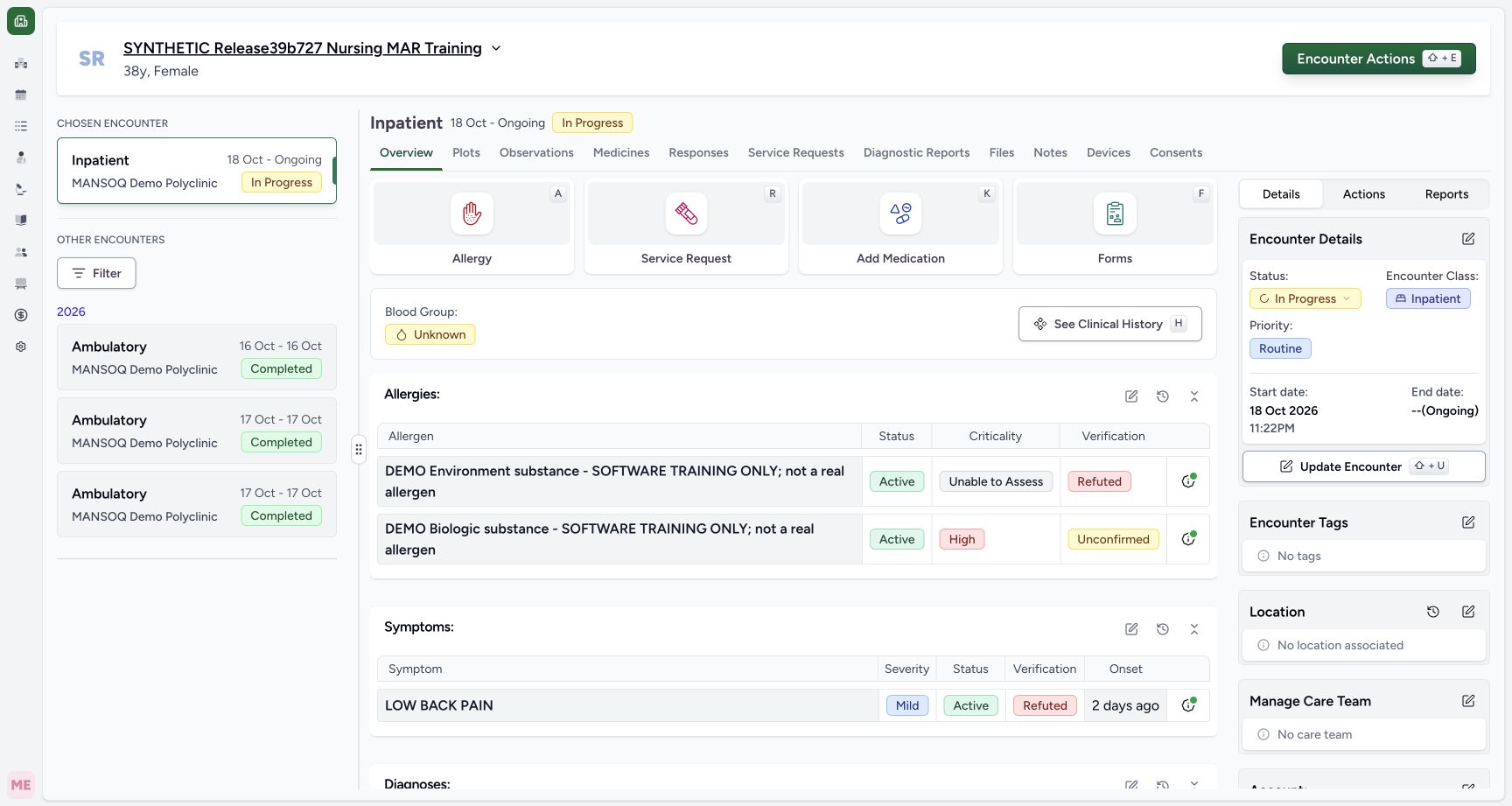Open the Forms clipboard icon
Image resolution: width=1512 pixels, height=806 pixels.
[1115, 214]
